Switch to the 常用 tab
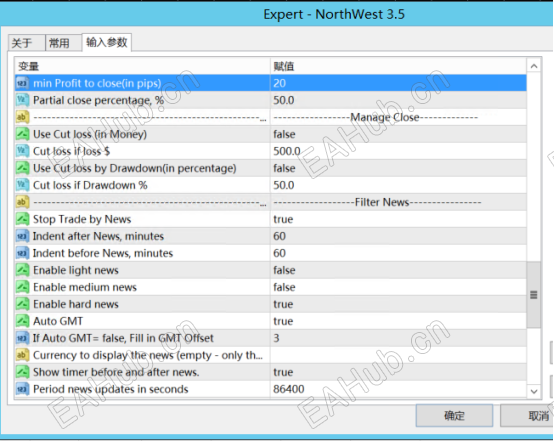Screen dimensions: 554x442 point(63,43)
